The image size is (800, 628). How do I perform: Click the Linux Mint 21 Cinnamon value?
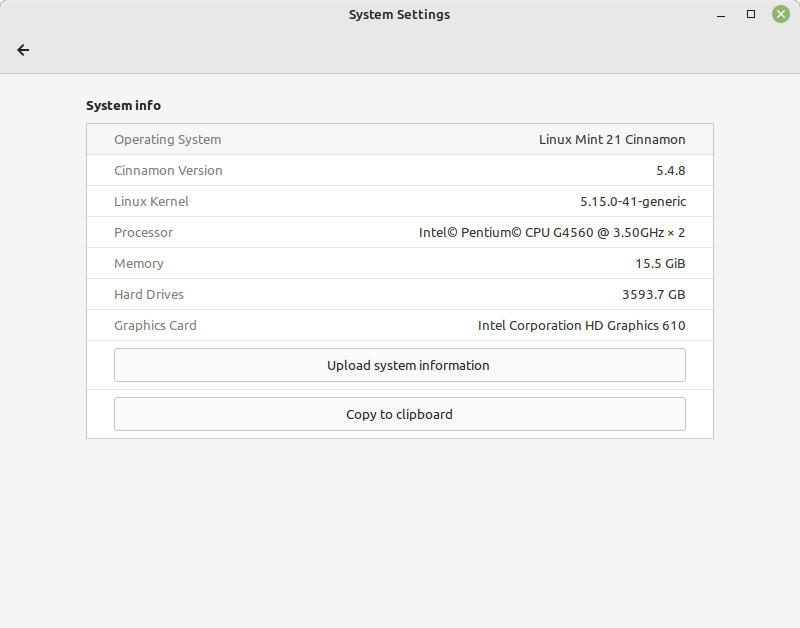[612, 139]
